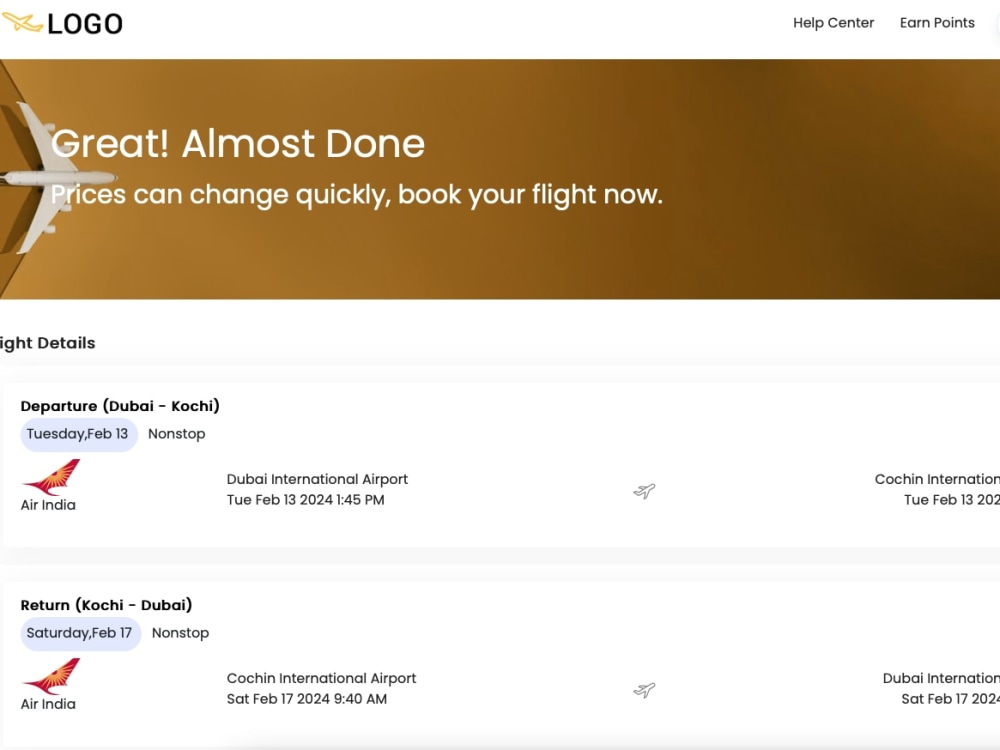The width and height of the screenshot is (1000, 750).
Task: Open the Help Center
Action: tap(834, 22)
